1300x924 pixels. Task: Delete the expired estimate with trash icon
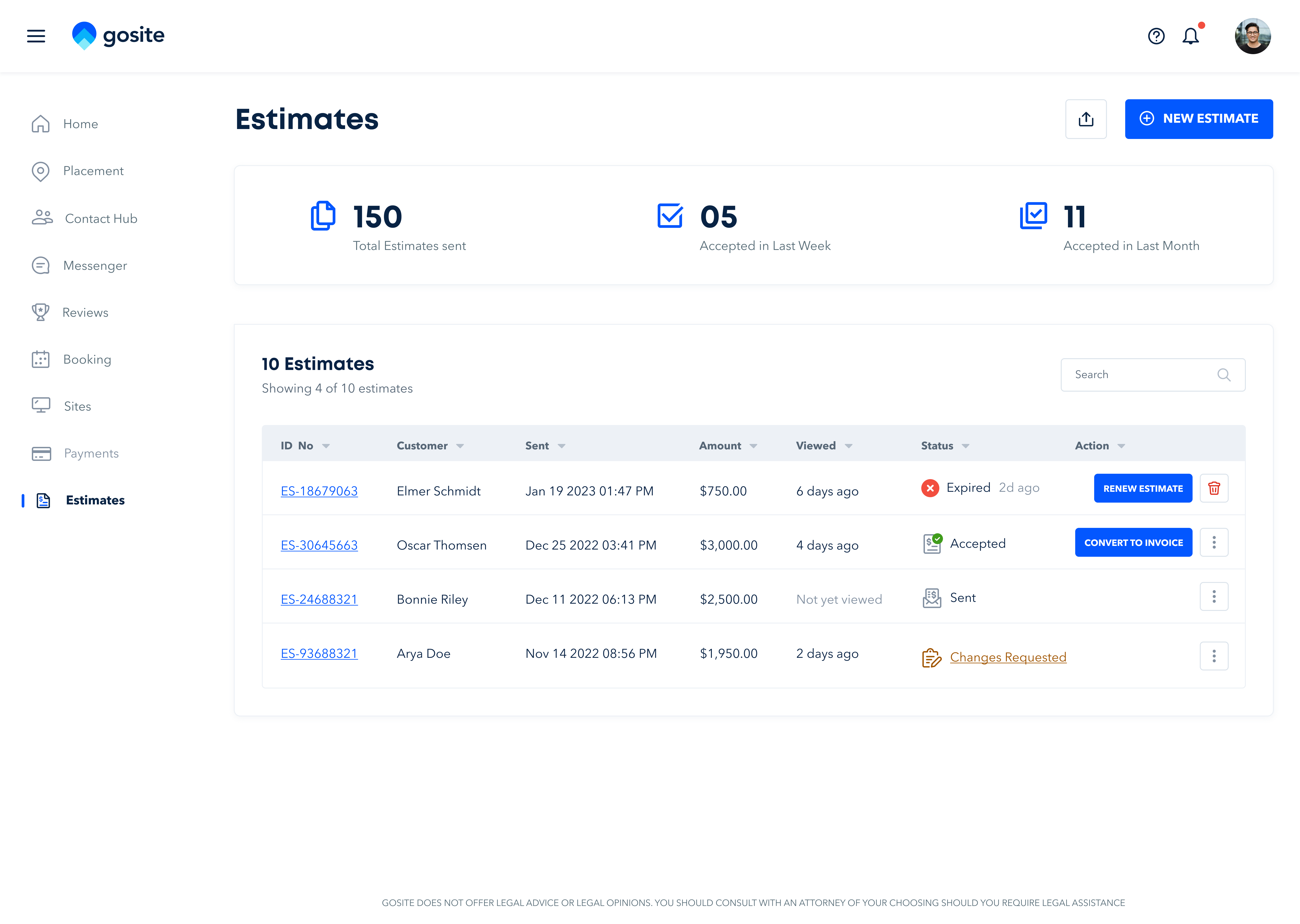pos(1214,488)
